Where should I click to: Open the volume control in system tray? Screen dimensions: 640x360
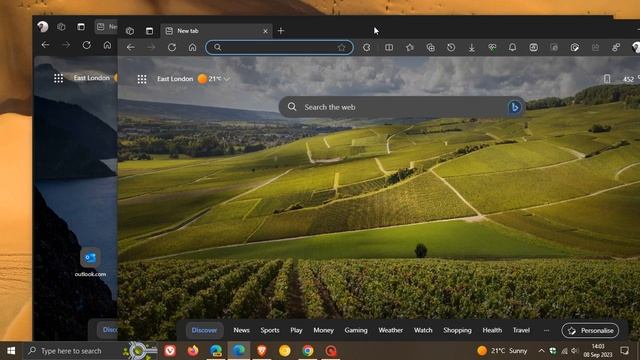575,351
